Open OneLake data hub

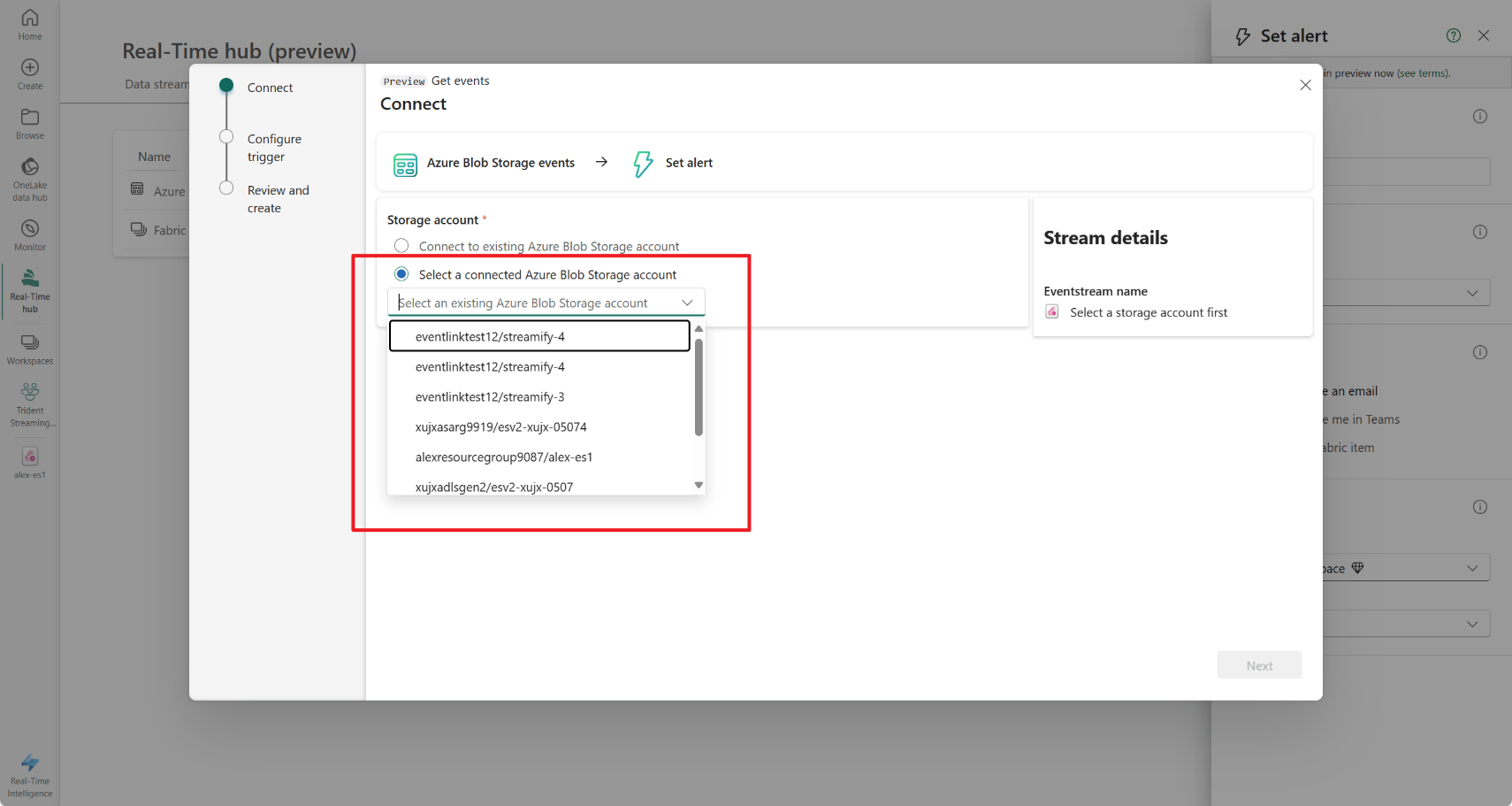point(30,178)
